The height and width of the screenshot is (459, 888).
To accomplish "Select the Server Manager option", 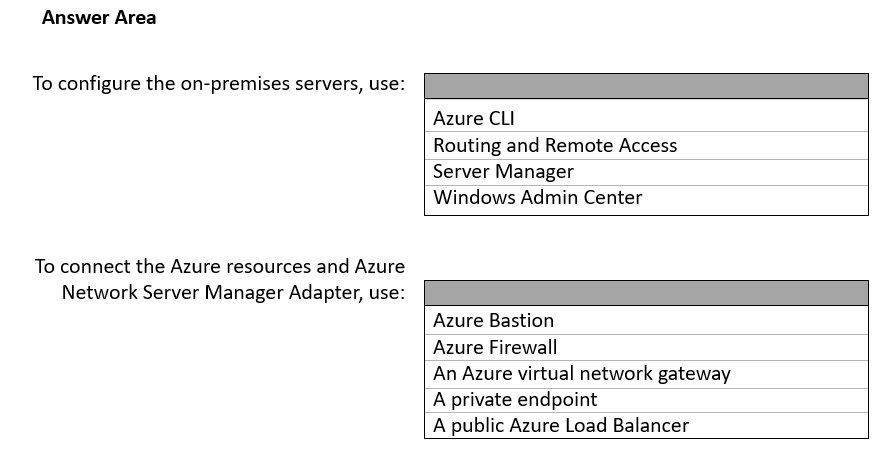I will 503,171.
